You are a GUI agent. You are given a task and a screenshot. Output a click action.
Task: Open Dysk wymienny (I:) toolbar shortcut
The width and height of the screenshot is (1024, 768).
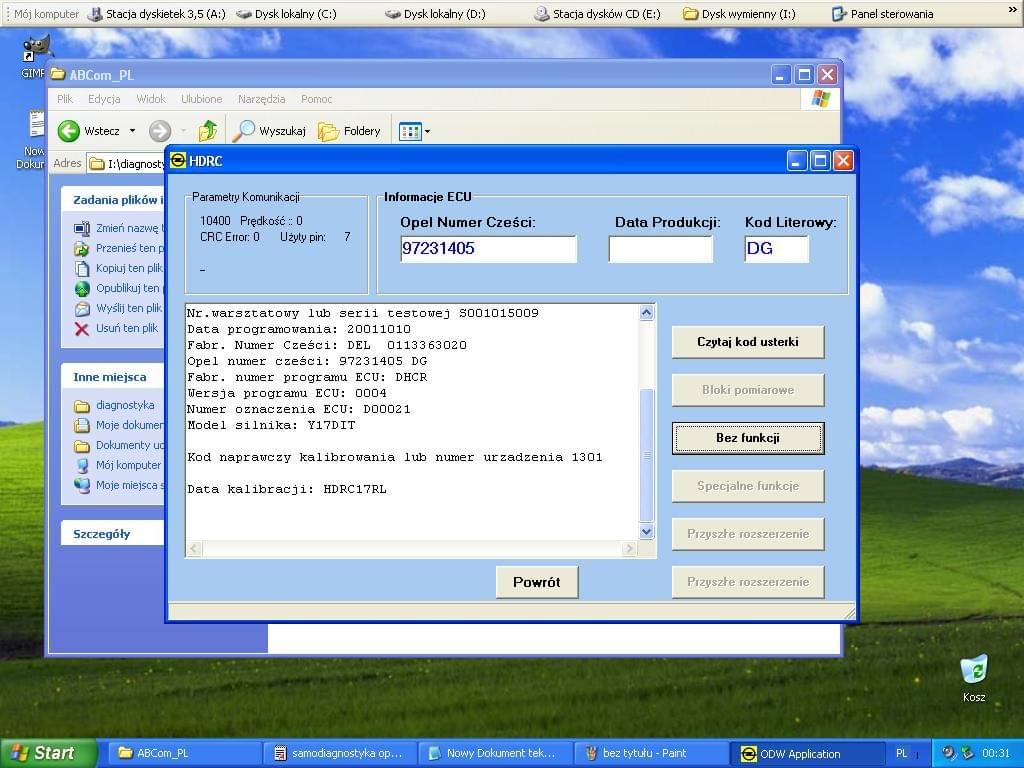(x=739, y=14)
